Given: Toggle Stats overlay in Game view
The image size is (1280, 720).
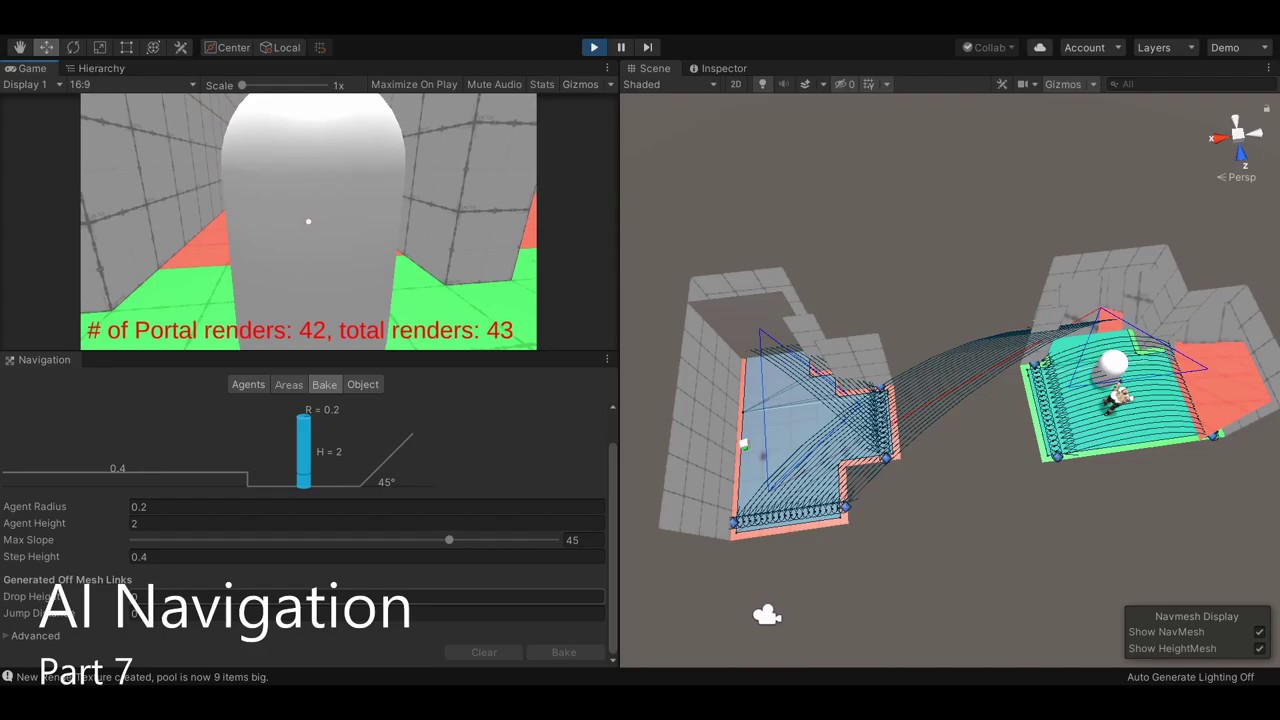Looking at the screenshot, I should (x=542, y=84).
